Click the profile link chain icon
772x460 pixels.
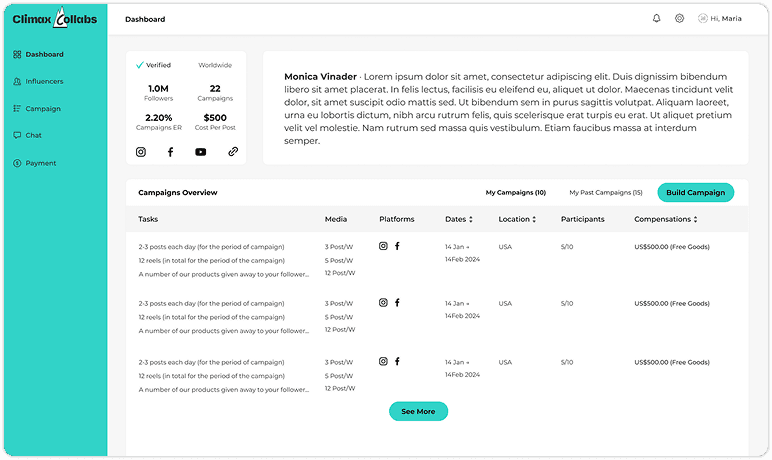[x=233, y=152]
